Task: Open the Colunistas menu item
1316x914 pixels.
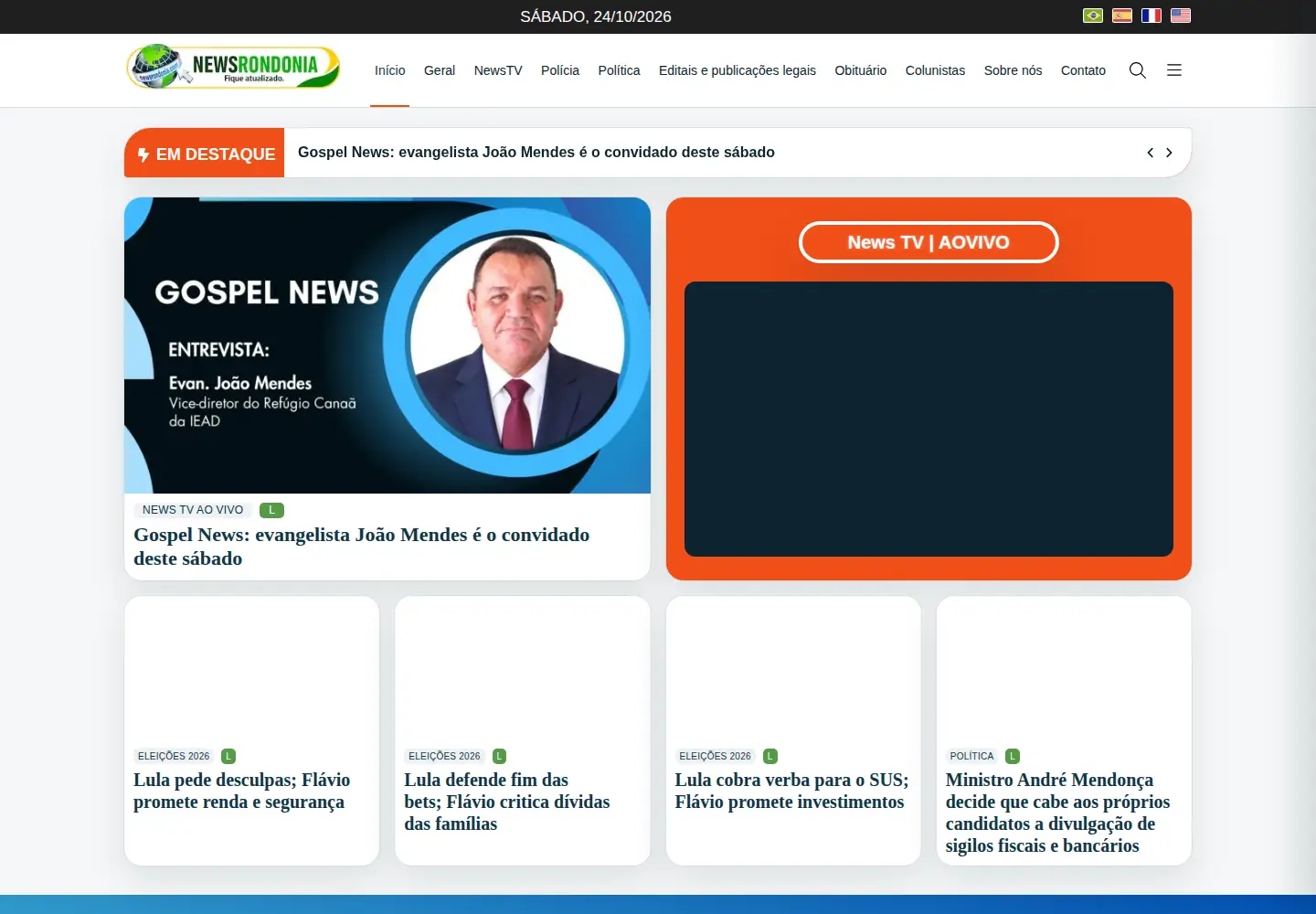Action: pyautogui.click(x=935, y=70)
